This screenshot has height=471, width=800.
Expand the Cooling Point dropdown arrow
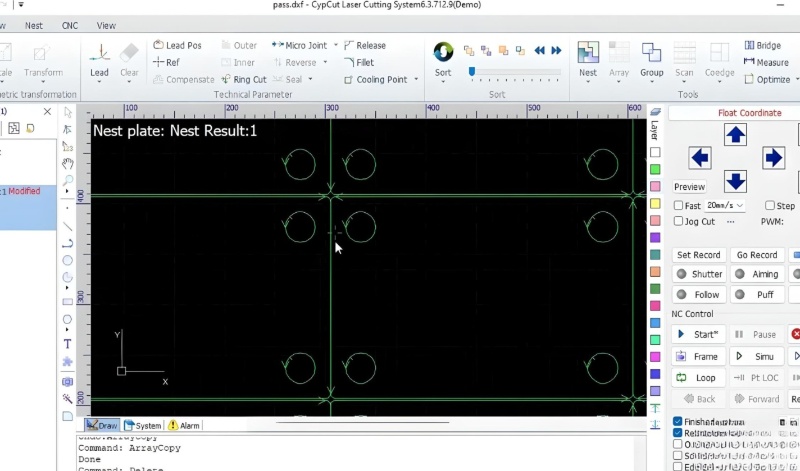point(416,80)
